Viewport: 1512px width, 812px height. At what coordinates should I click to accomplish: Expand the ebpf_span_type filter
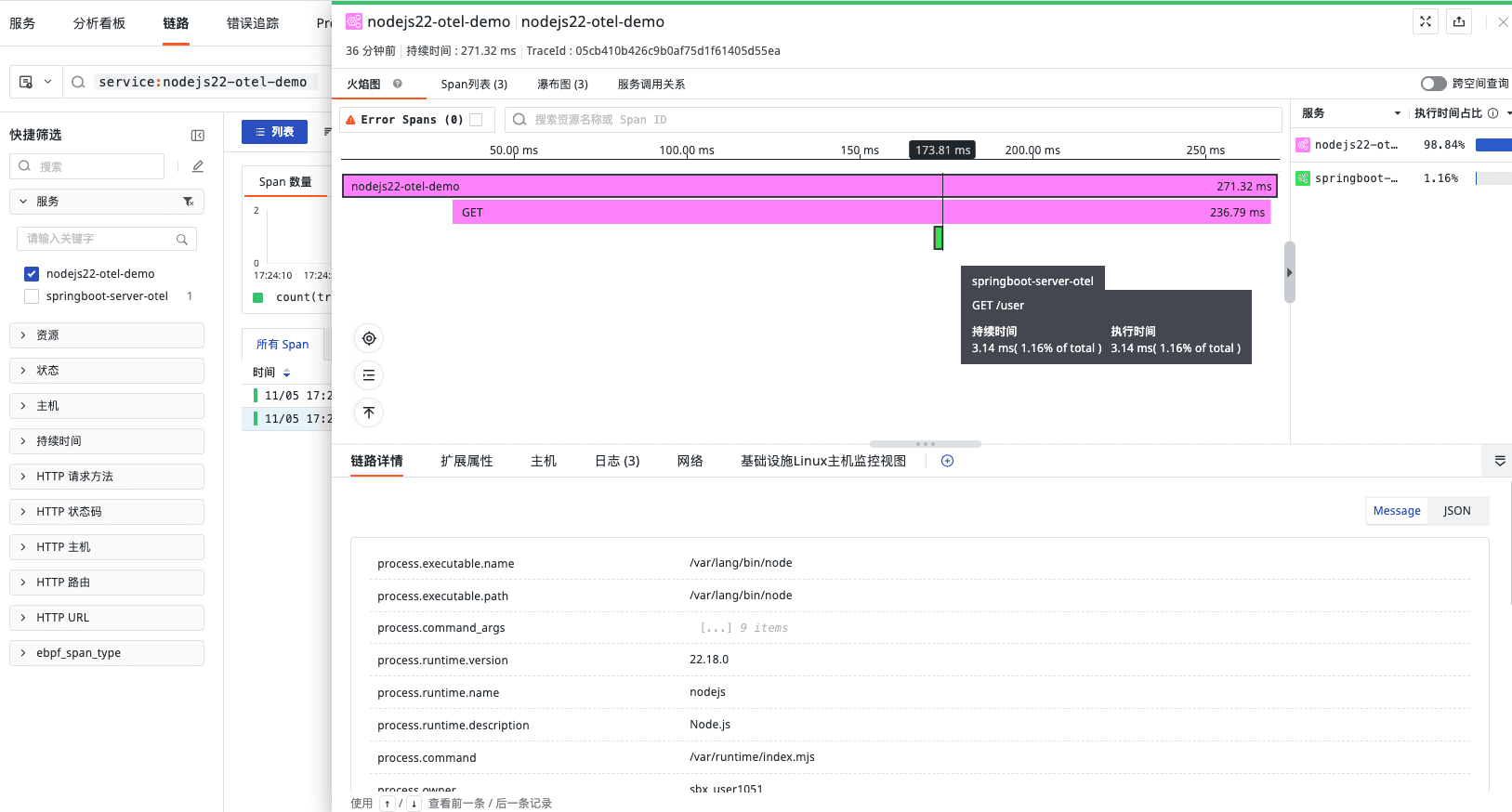point(107,653)
